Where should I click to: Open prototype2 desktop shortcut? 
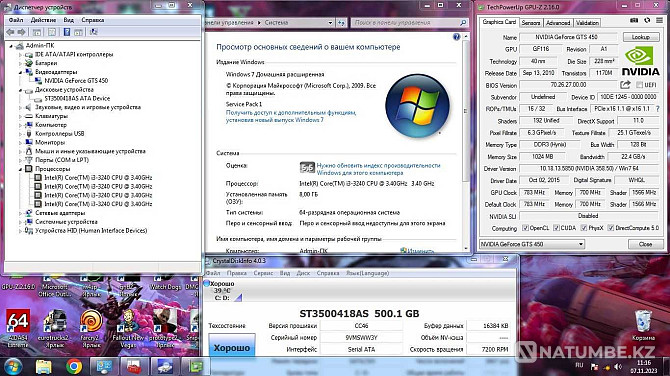coord(165,328)
